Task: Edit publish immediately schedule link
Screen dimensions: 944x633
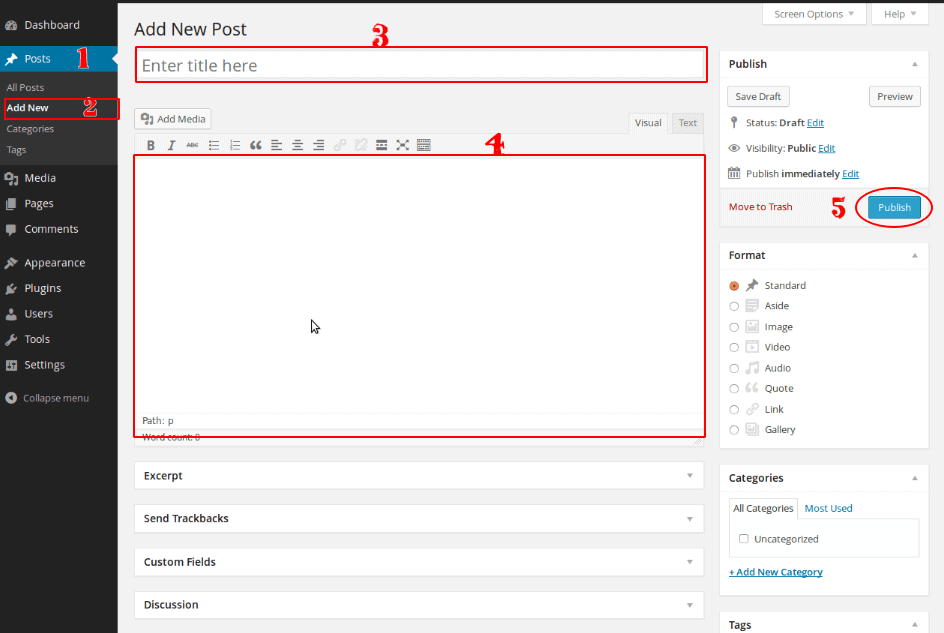Action: coord(851,174)
